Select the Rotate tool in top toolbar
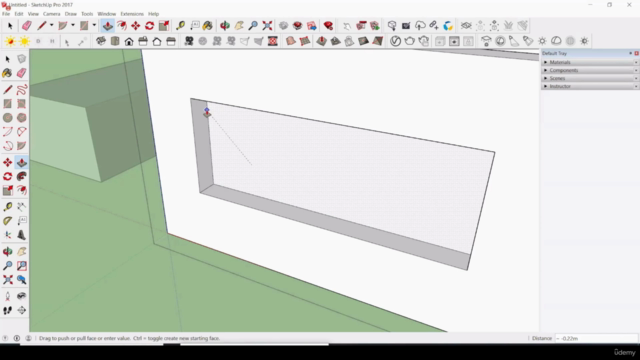The height and width of the screenshot is (360, 640). point(149,26)
